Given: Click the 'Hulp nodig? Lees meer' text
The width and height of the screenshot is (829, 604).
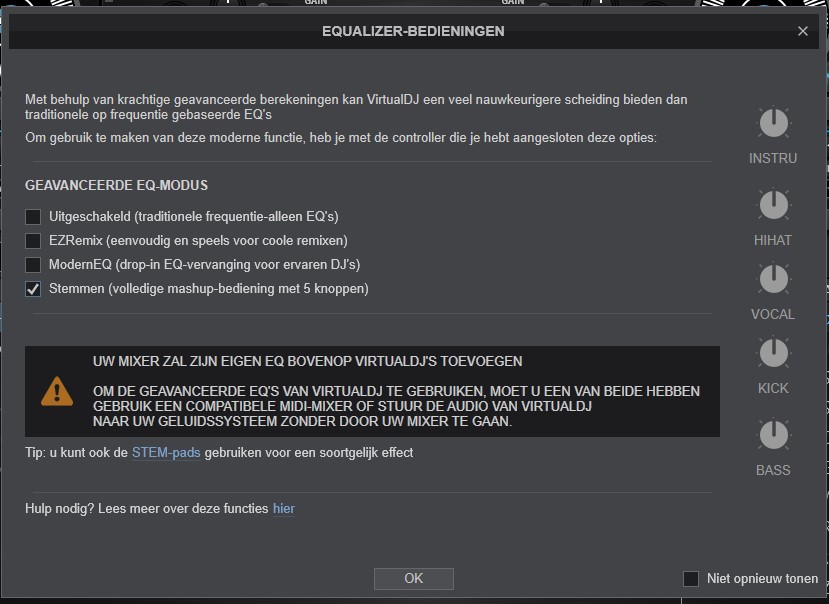Looking at the screenshot, I should 146,509.
